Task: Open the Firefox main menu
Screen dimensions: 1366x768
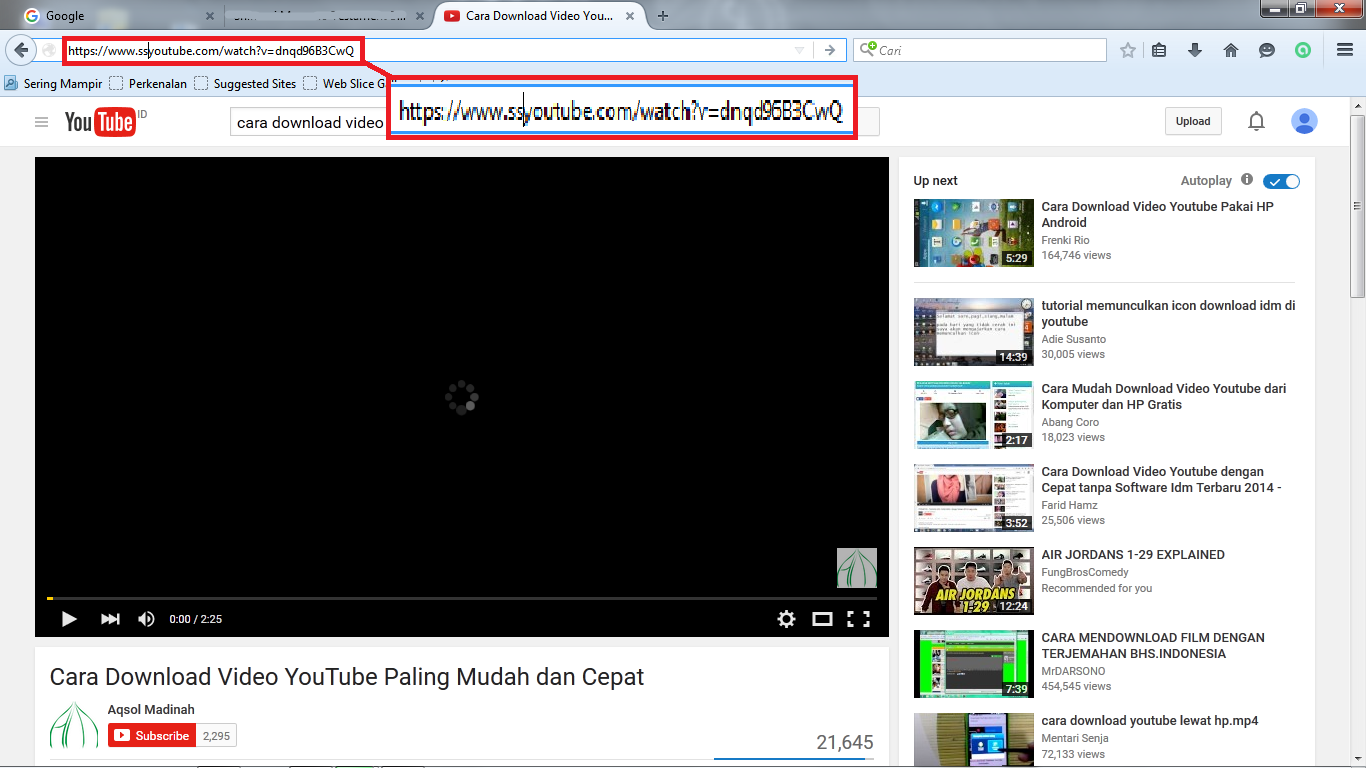Action: coord(1343,48)
